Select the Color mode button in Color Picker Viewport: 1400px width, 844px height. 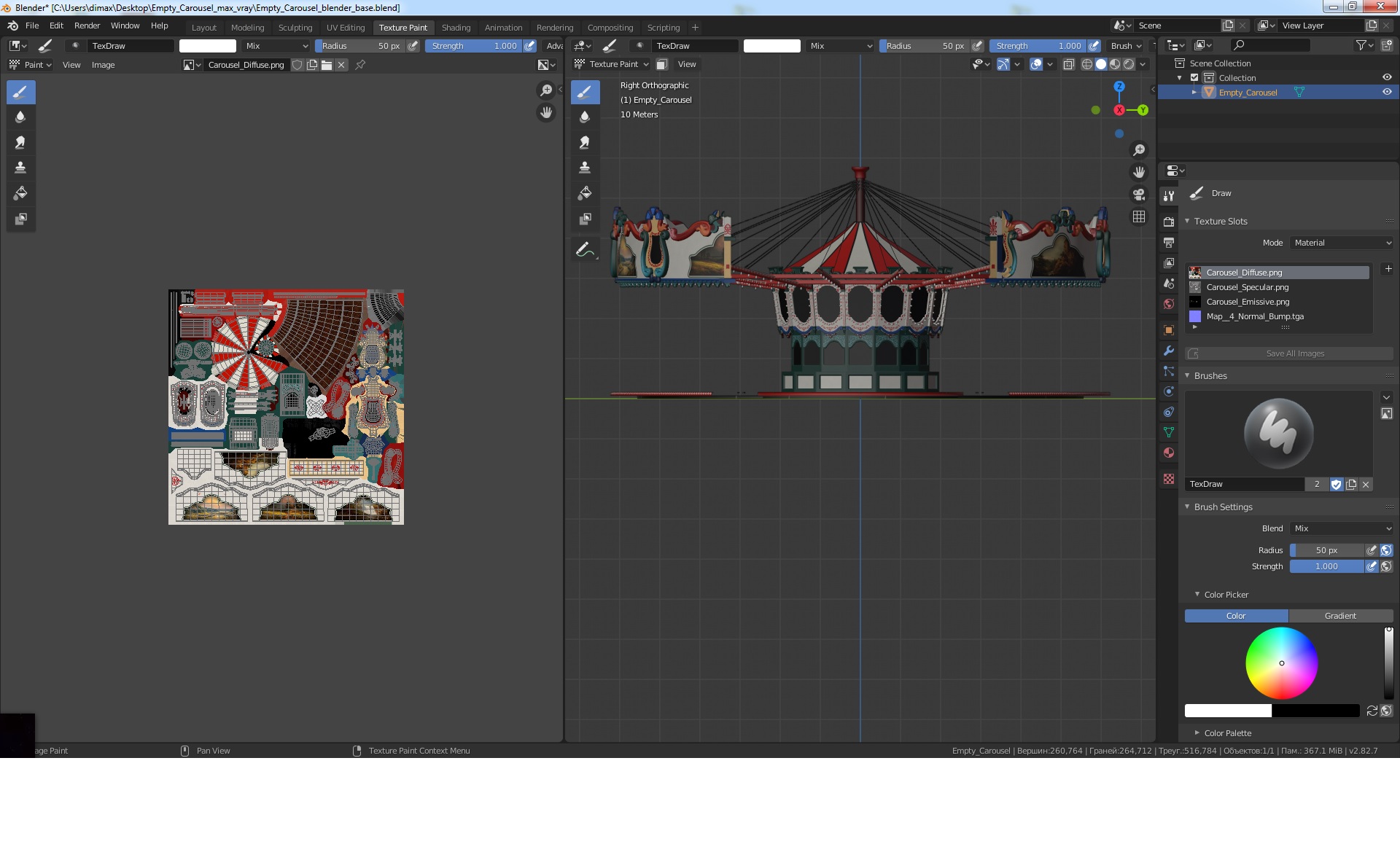1237,616
